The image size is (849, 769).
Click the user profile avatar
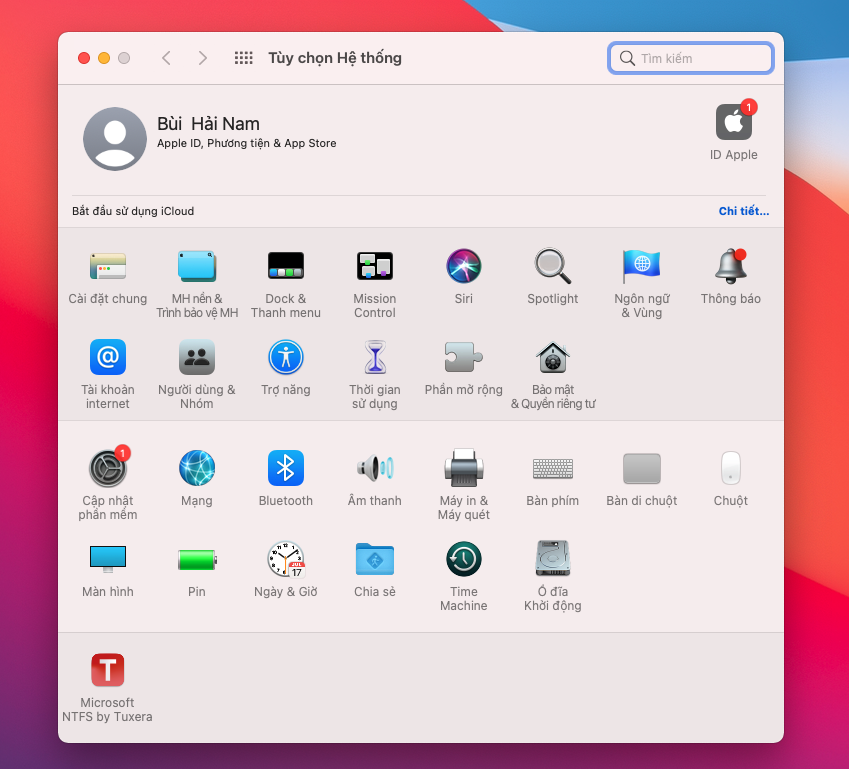click(x=115, y=139)
